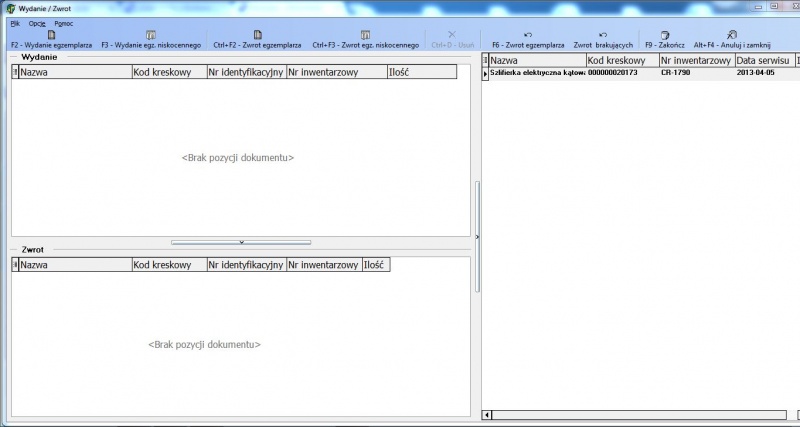Open column selector in Wydanie grid
The width and height of the screenshot is (800, 427).
(x=15, y=72)
